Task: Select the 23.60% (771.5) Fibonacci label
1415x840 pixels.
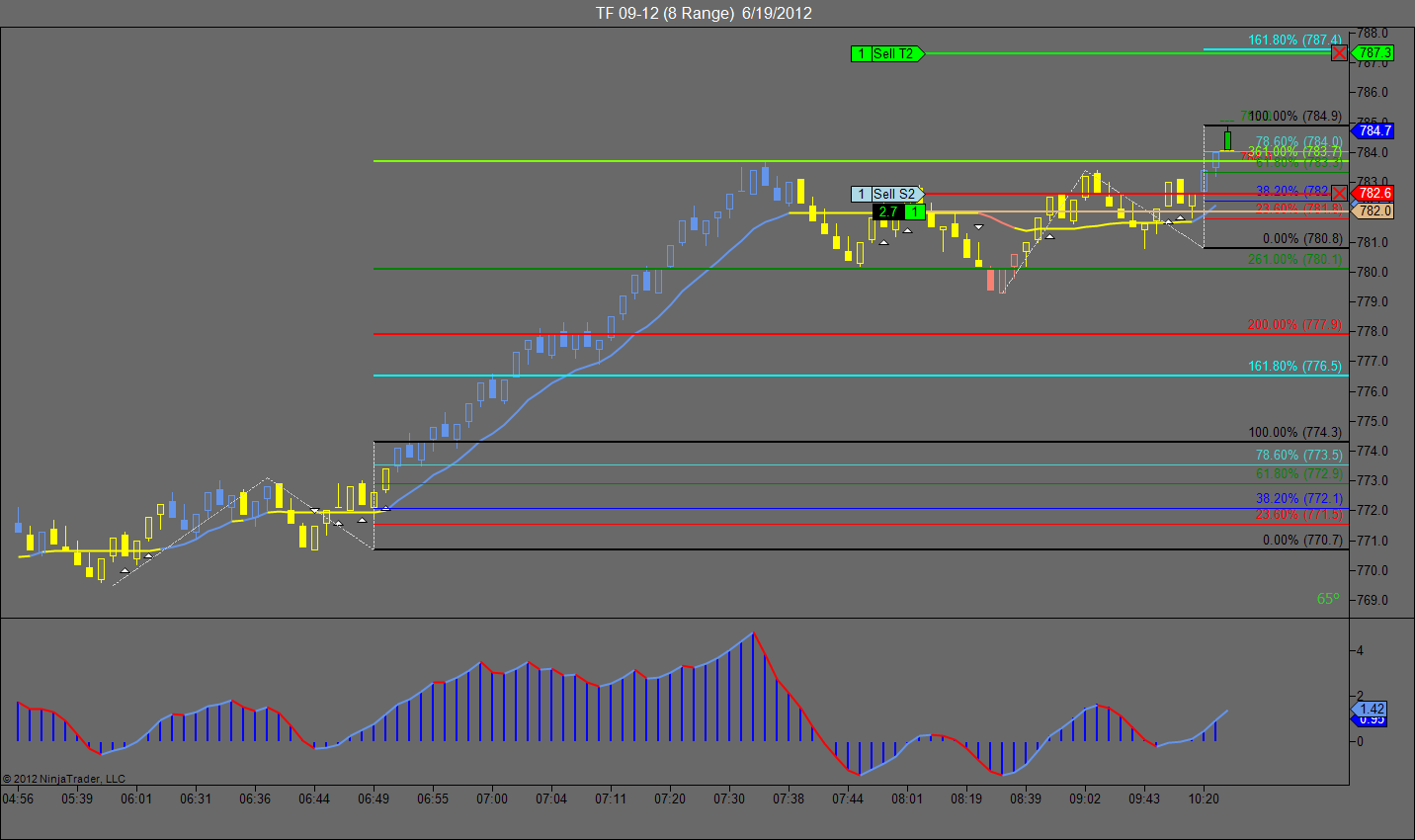Action: tap(1298, 514)
